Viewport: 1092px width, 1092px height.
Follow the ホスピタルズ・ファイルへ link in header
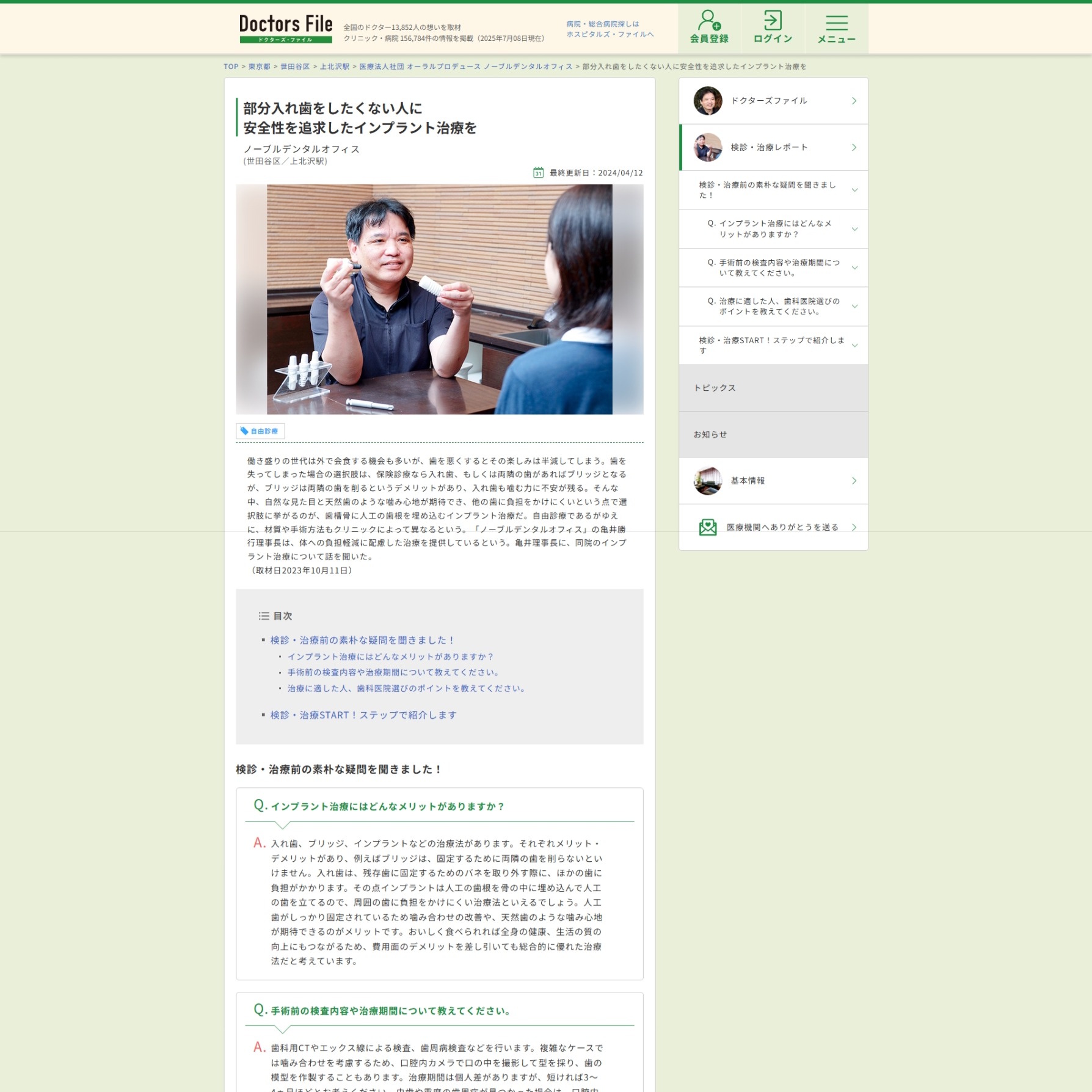click(610, 34)
